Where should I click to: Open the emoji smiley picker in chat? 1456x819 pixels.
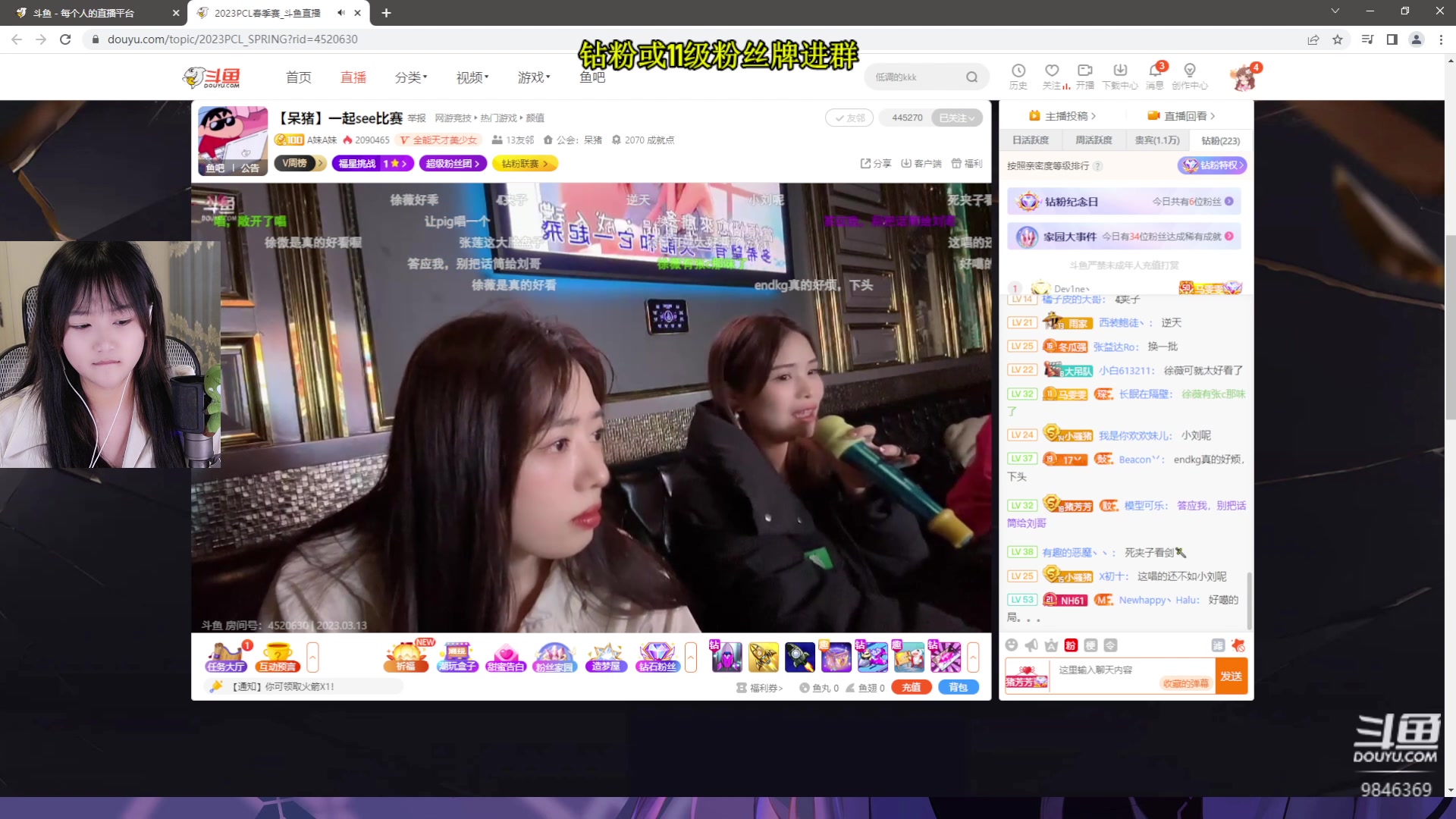coord(1012,645)
